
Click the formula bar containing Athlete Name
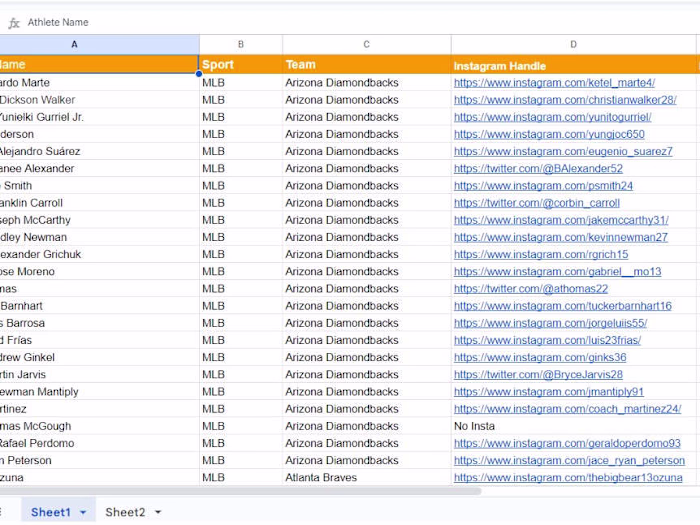(x=357, y=22)
